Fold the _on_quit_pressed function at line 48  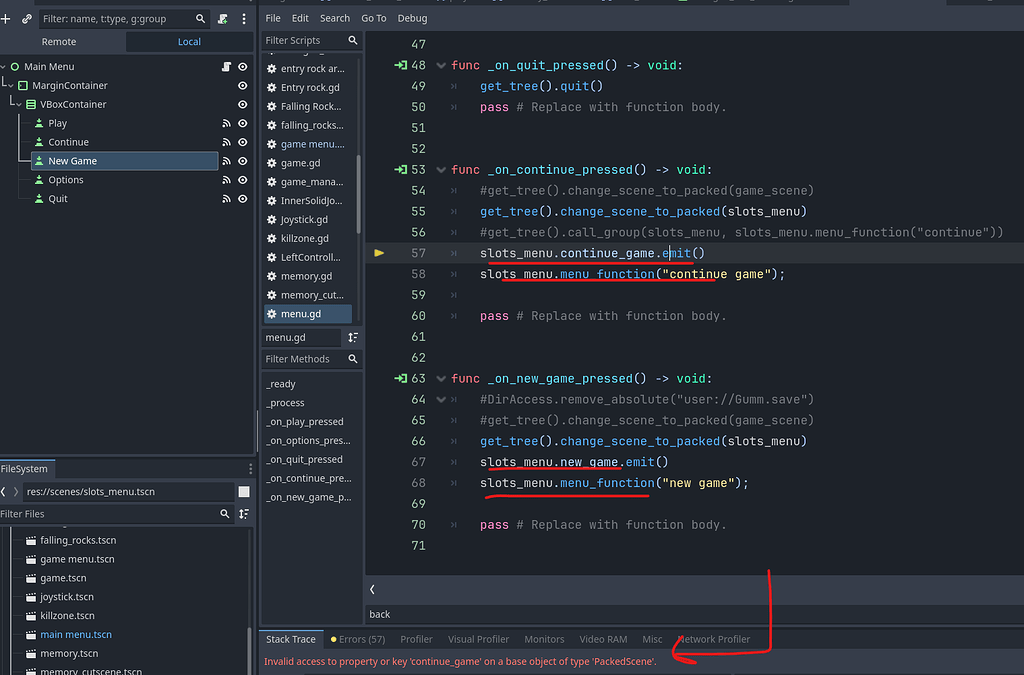click(442, 66)
